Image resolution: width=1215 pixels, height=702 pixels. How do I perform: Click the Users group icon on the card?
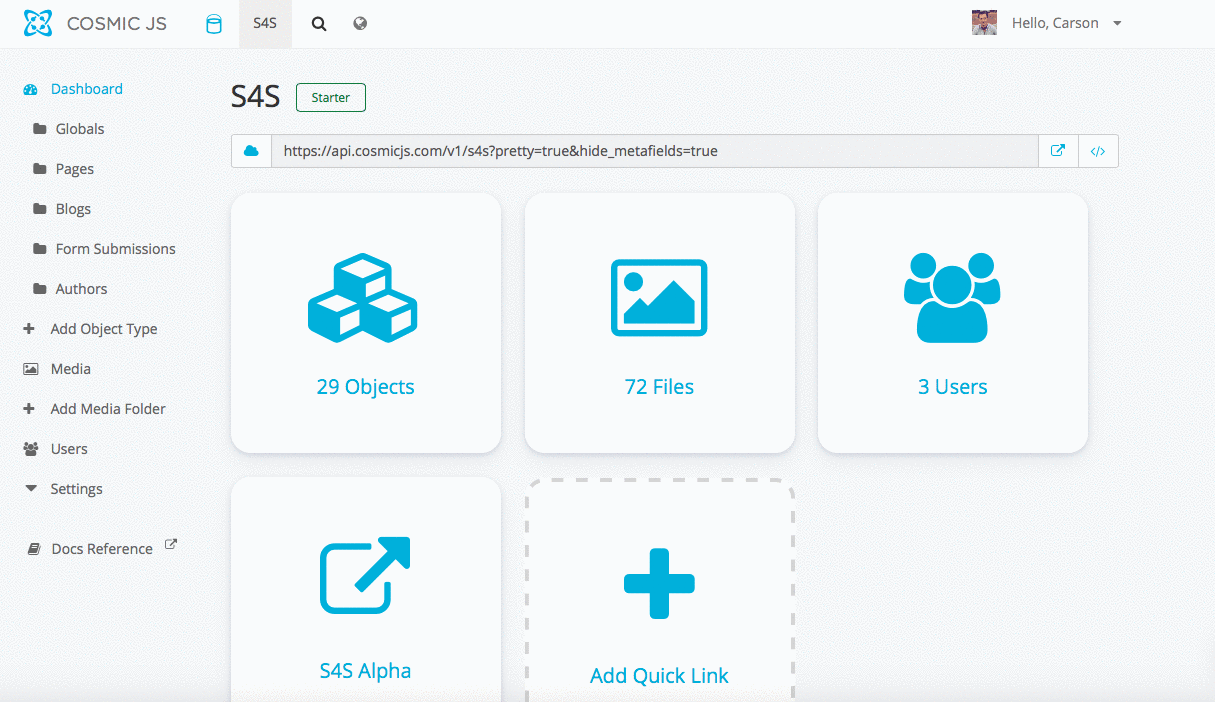pyautogui.click(x=952, y=297)
